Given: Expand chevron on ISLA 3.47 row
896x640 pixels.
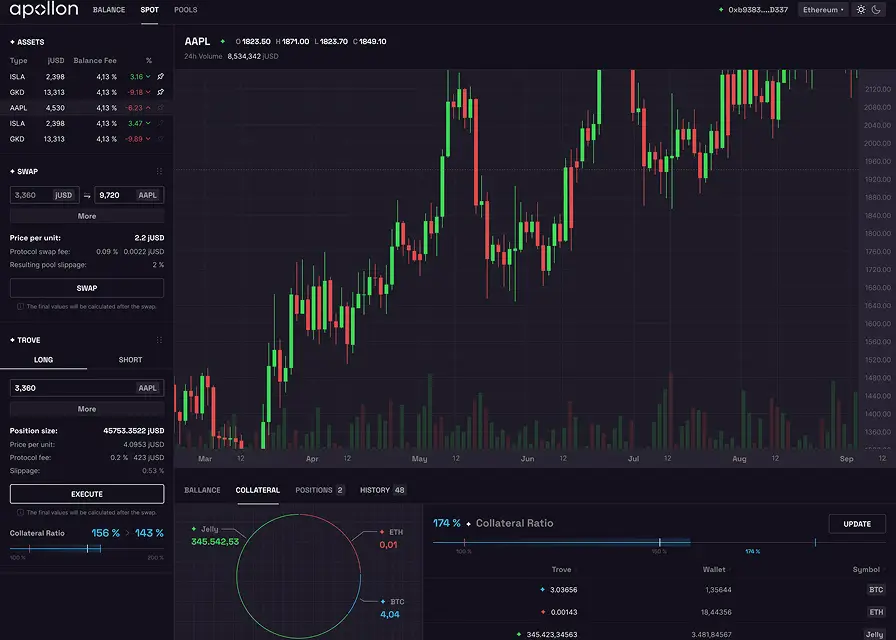Looking at the screenshot, I should [148, 123].
